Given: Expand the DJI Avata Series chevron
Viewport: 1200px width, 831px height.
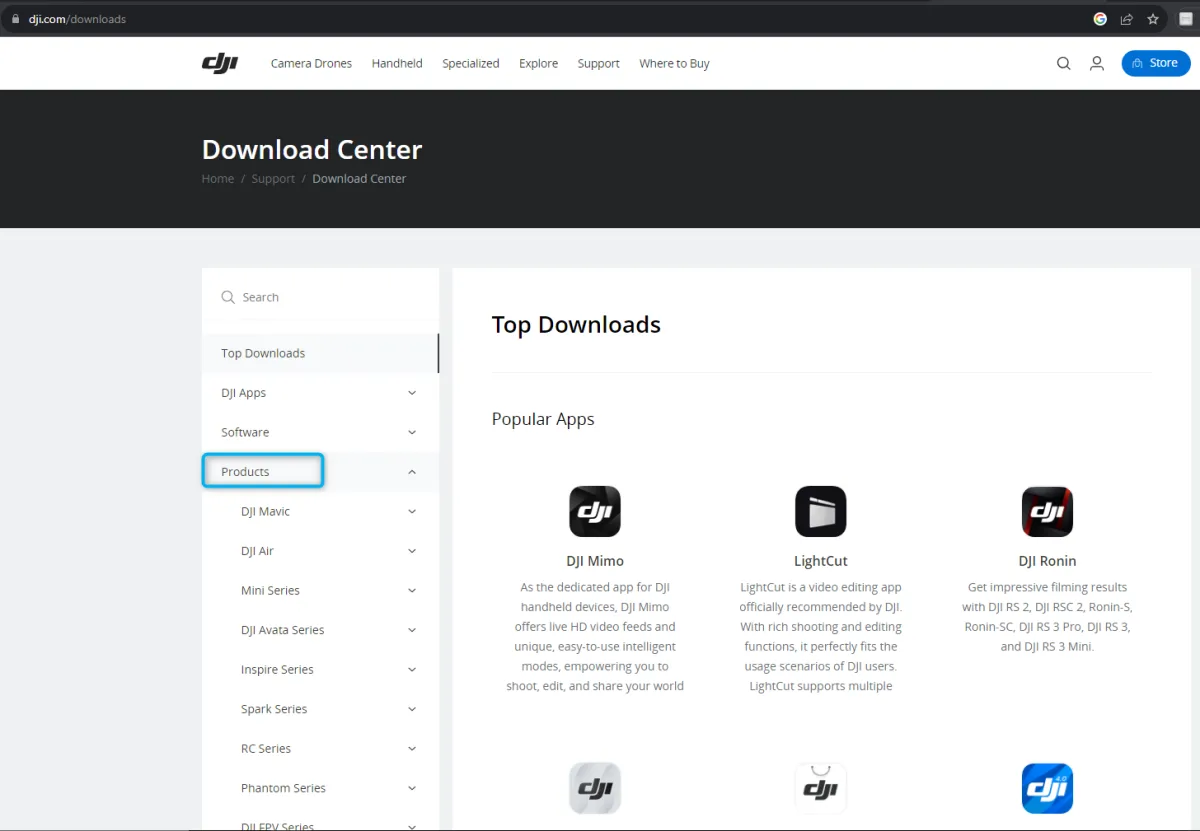Looking at the screenshot, I should [412, 630].
